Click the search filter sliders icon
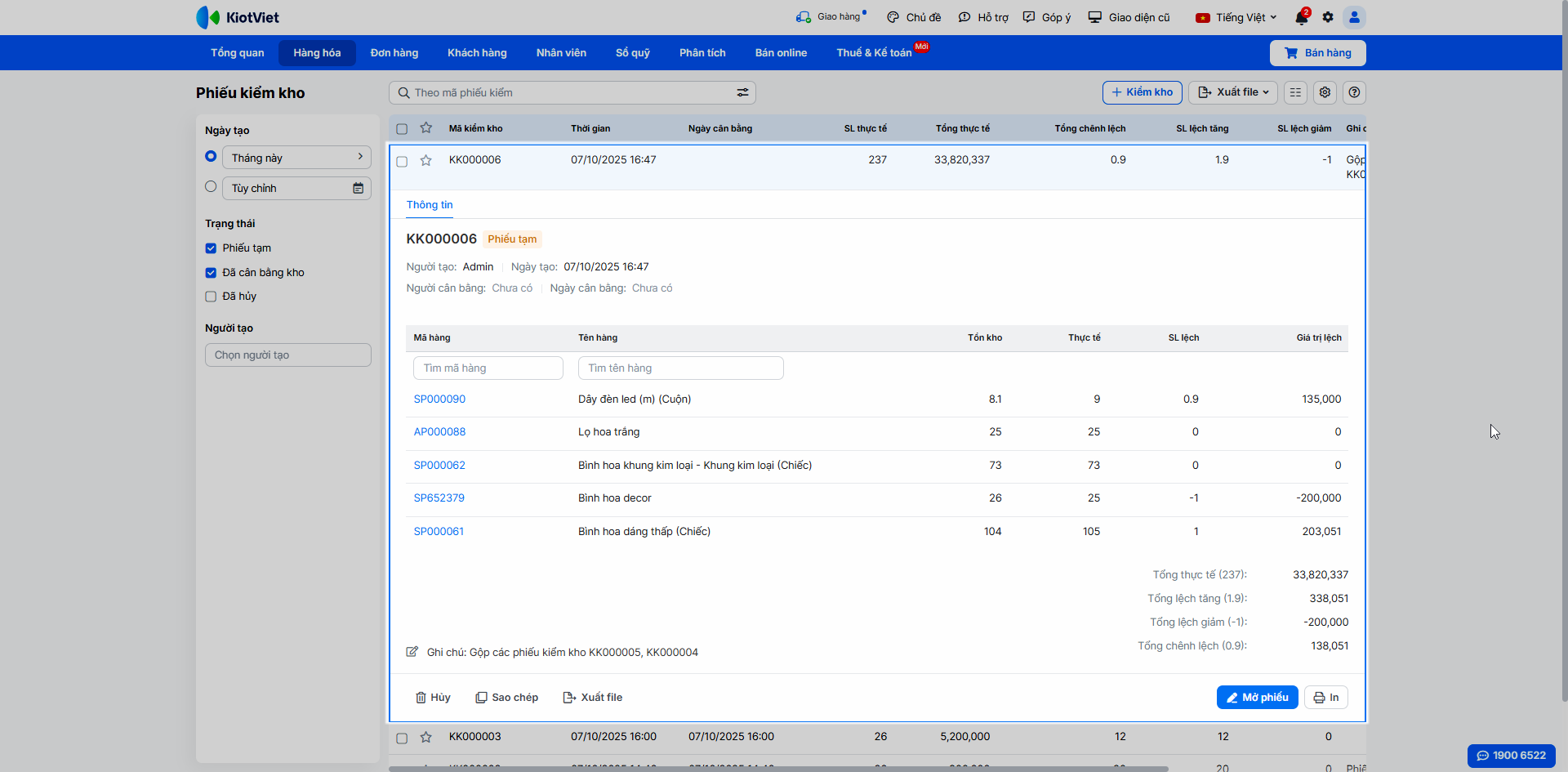Screen dimensions: 1568x772 pyautogui.click(x=742, y=93)
